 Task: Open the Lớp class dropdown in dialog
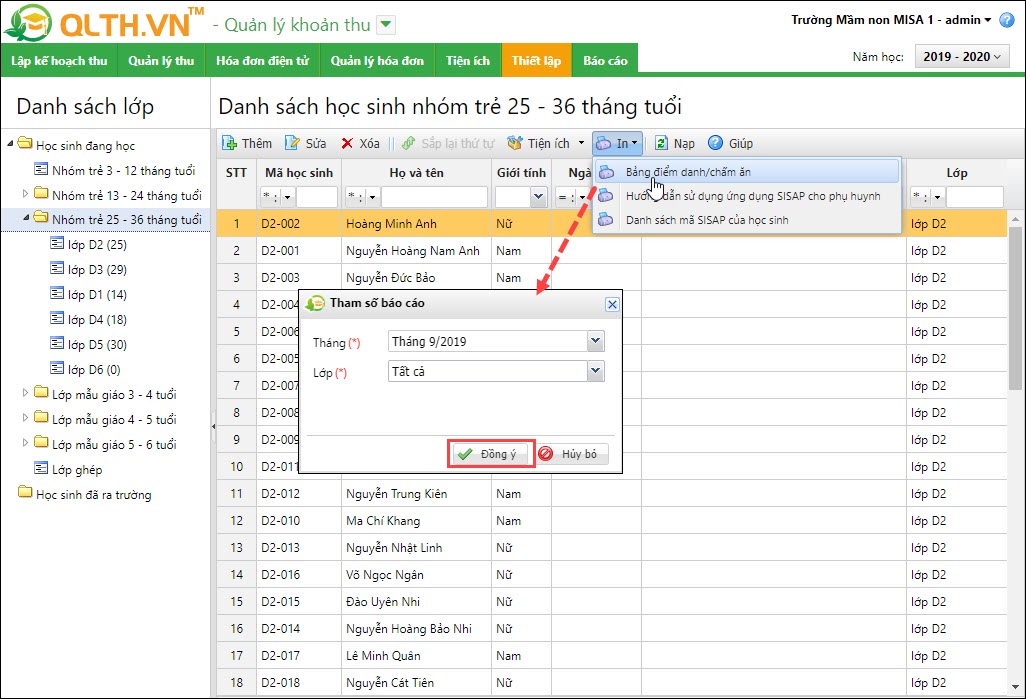pyautogui.click(x=596, y=372)
